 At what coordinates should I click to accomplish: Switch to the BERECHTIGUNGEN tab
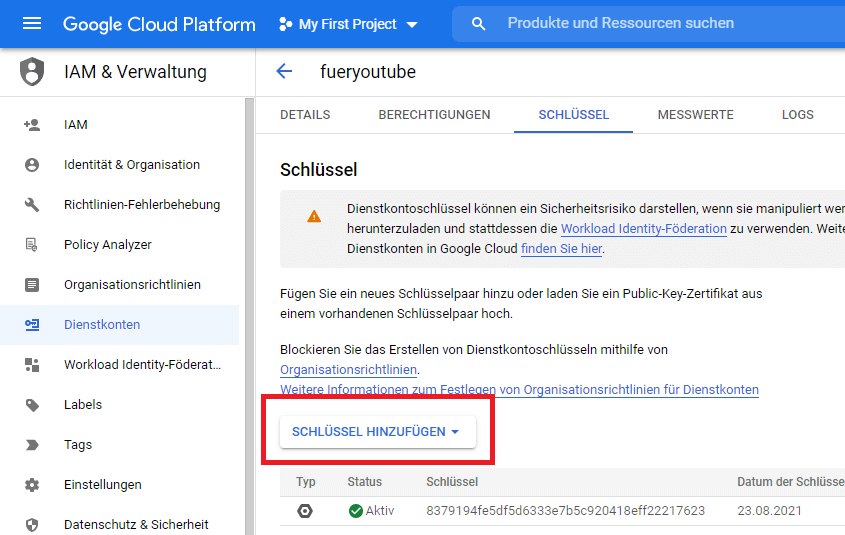(434, 115)
